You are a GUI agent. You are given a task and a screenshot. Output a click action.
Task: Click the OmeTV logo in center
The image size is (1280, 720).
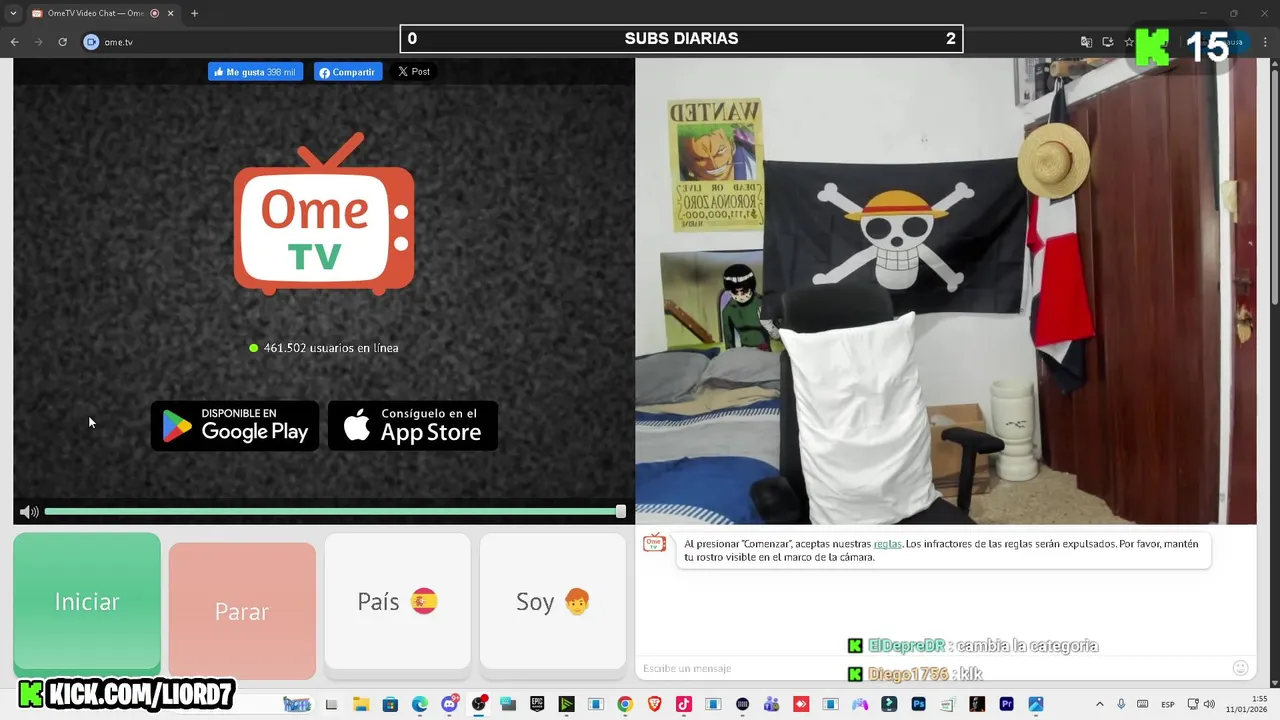click(324, 213)
